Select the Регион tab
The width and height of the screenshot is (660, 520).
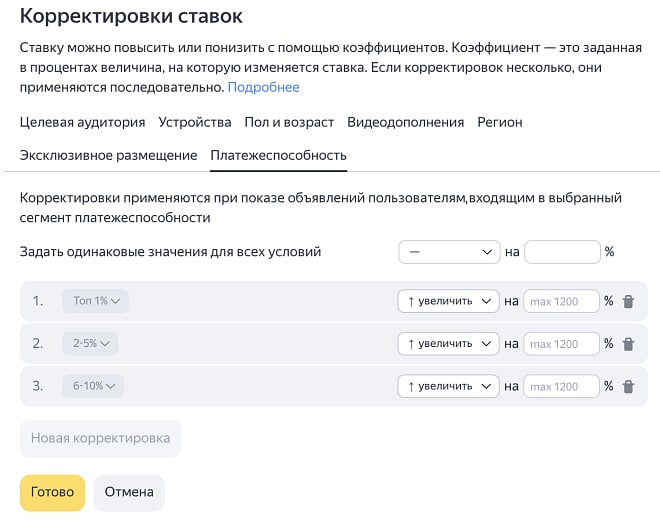pos(500,122)
